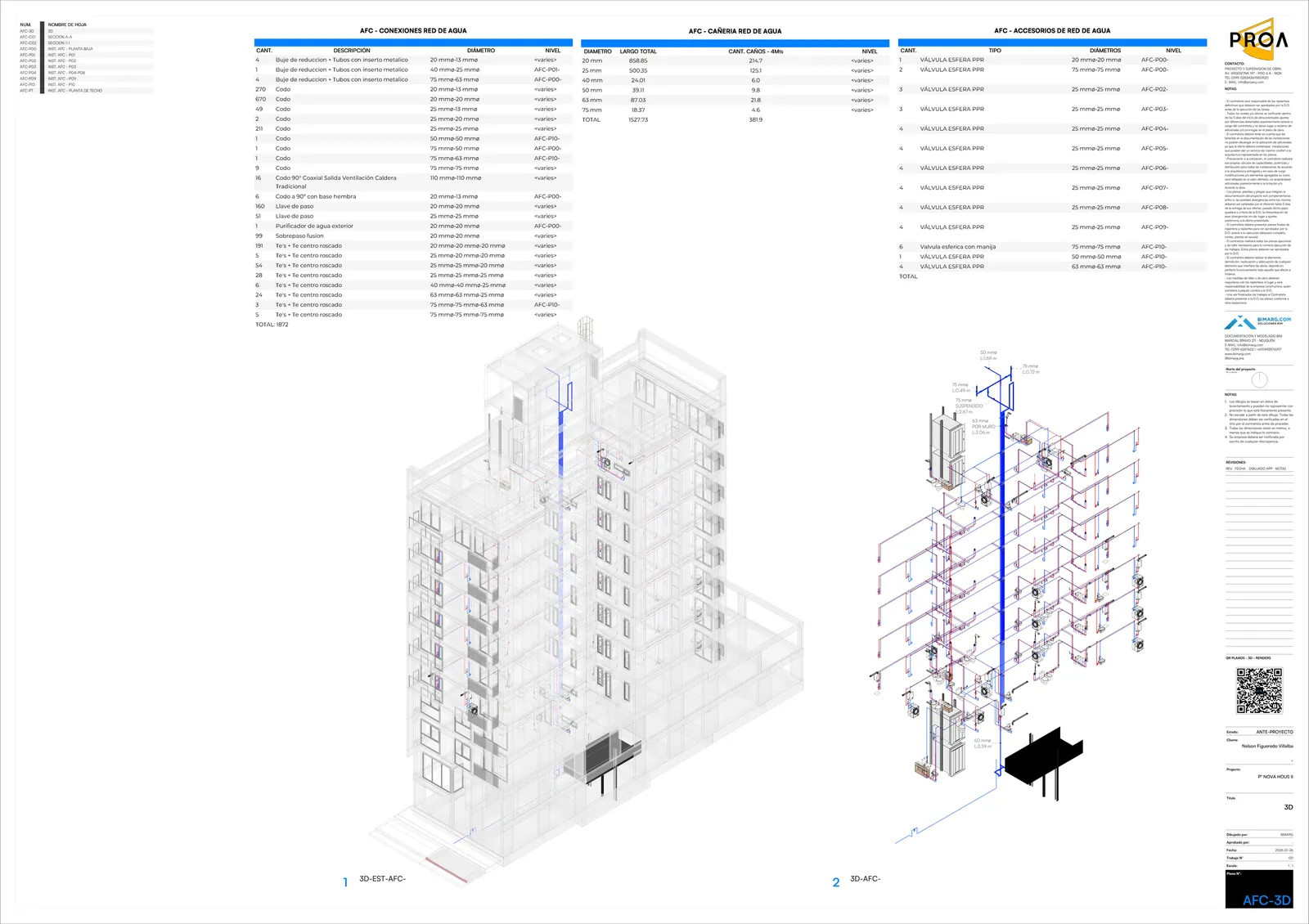Click the PROA company logo

click(x=1258, y=38)
